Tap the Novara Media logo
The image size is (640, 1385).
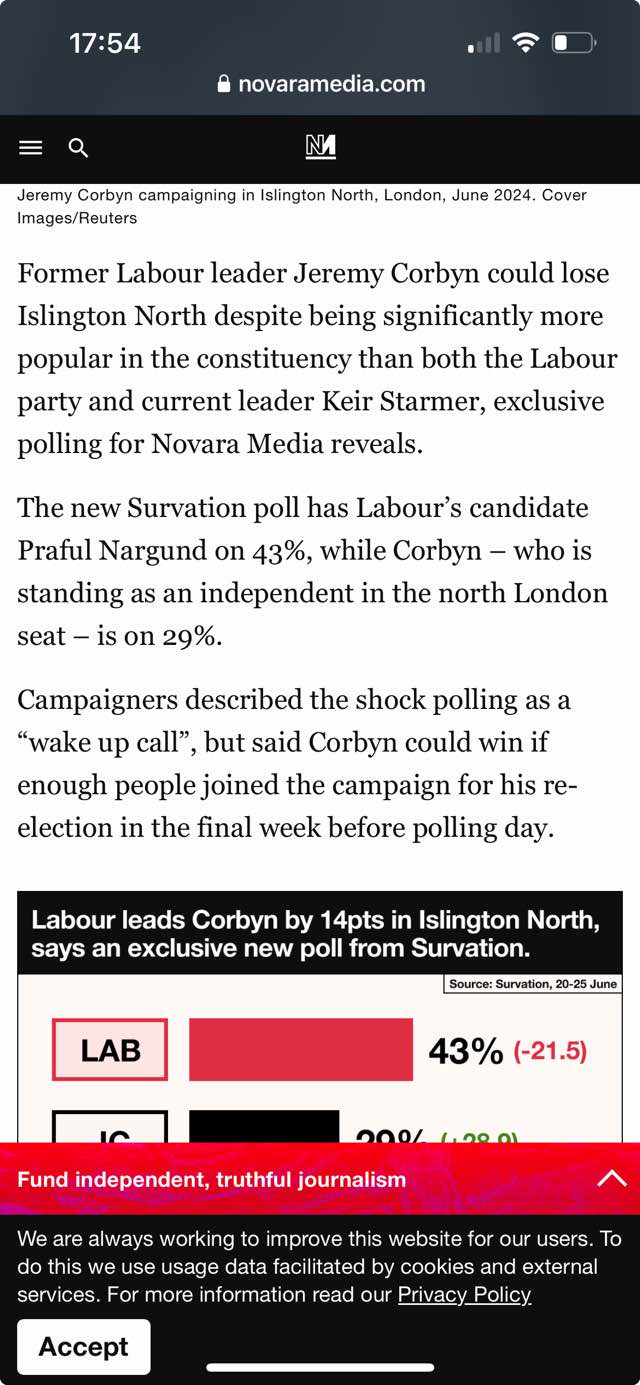[x=320, y=148]
